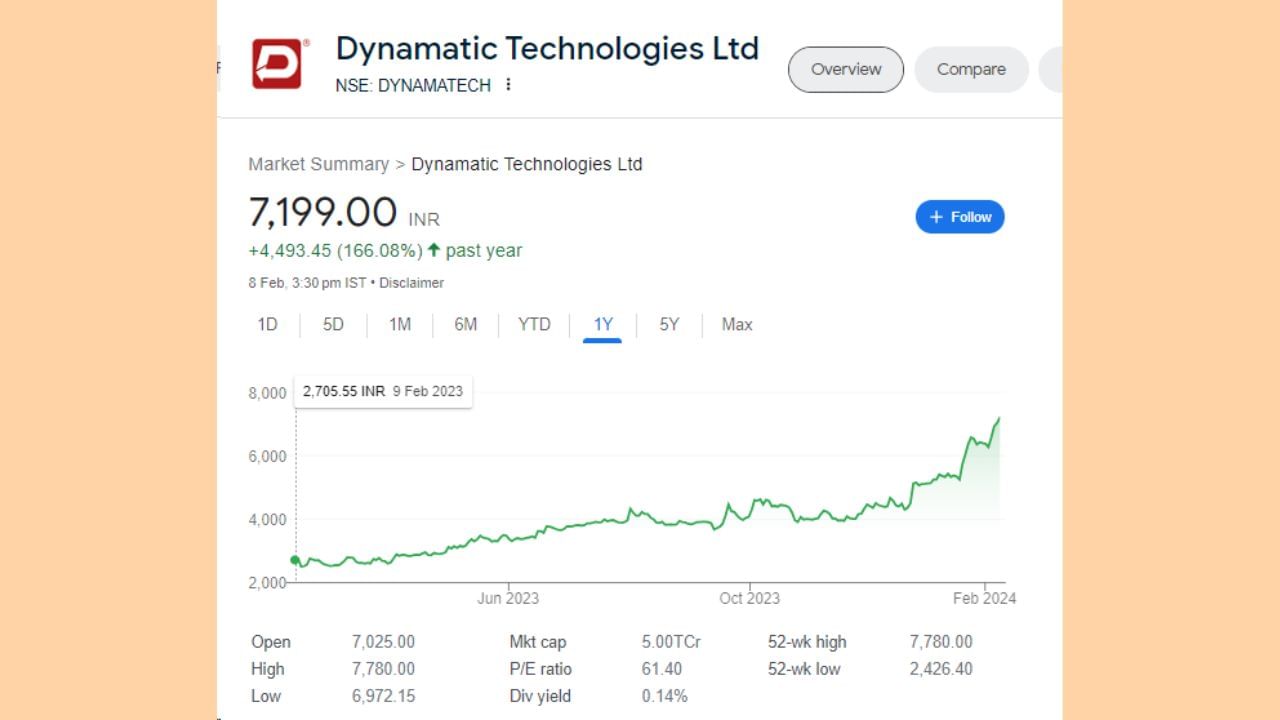Viewport: 1280px width, 720px height.
Task: Click the 2,705.55 INR chart tooltip
Action: (x=383, y=391)
